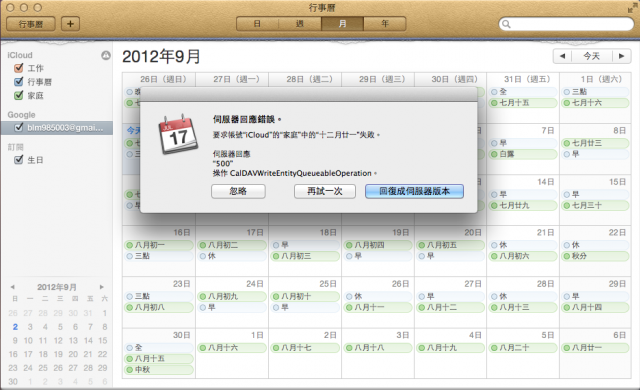The height and width of the screenshot is (390, 640).
Task: Select the 月 month view tab
Action: (x=342, y=24)
